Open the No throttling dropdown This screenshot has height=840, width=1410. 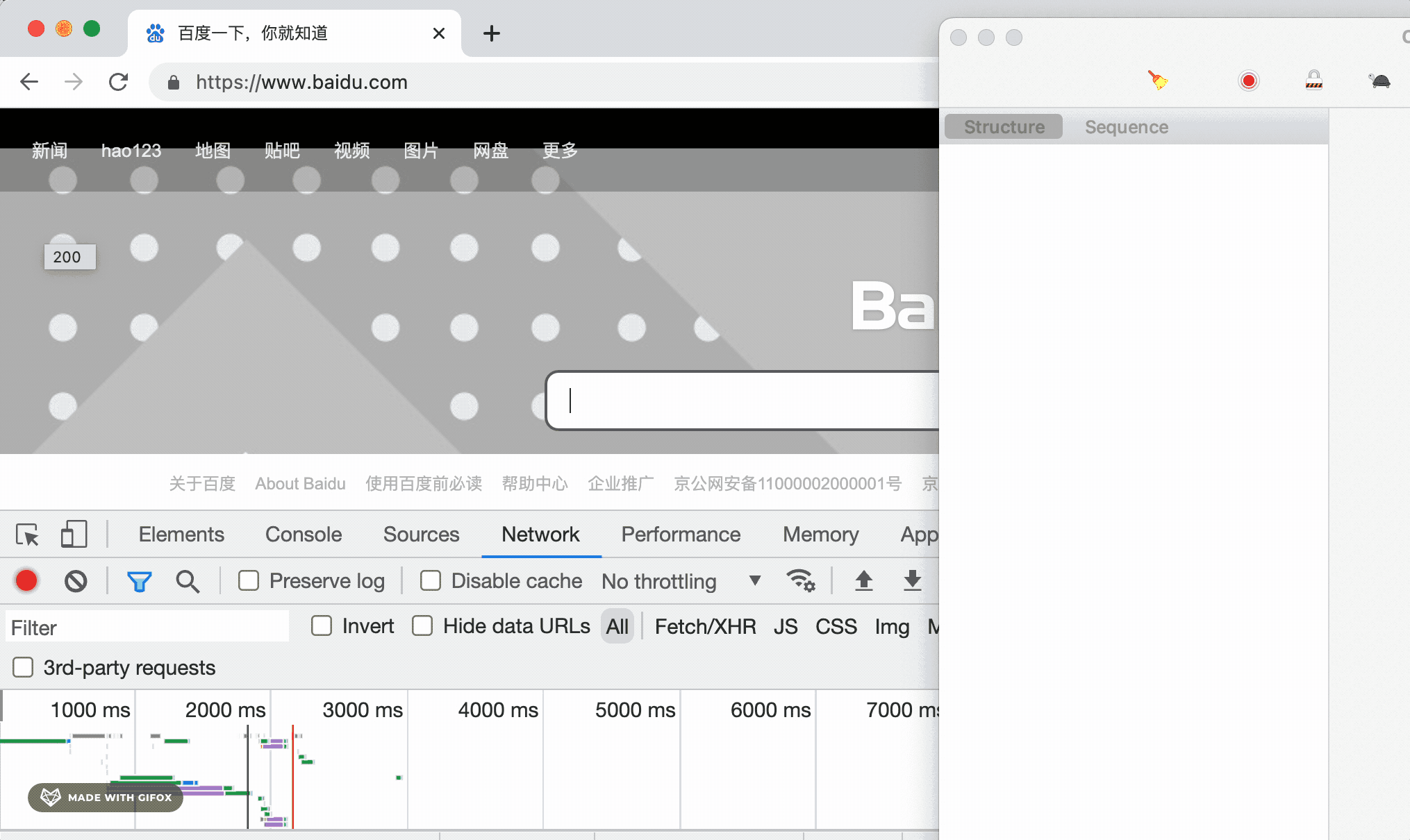coord(681,581)
